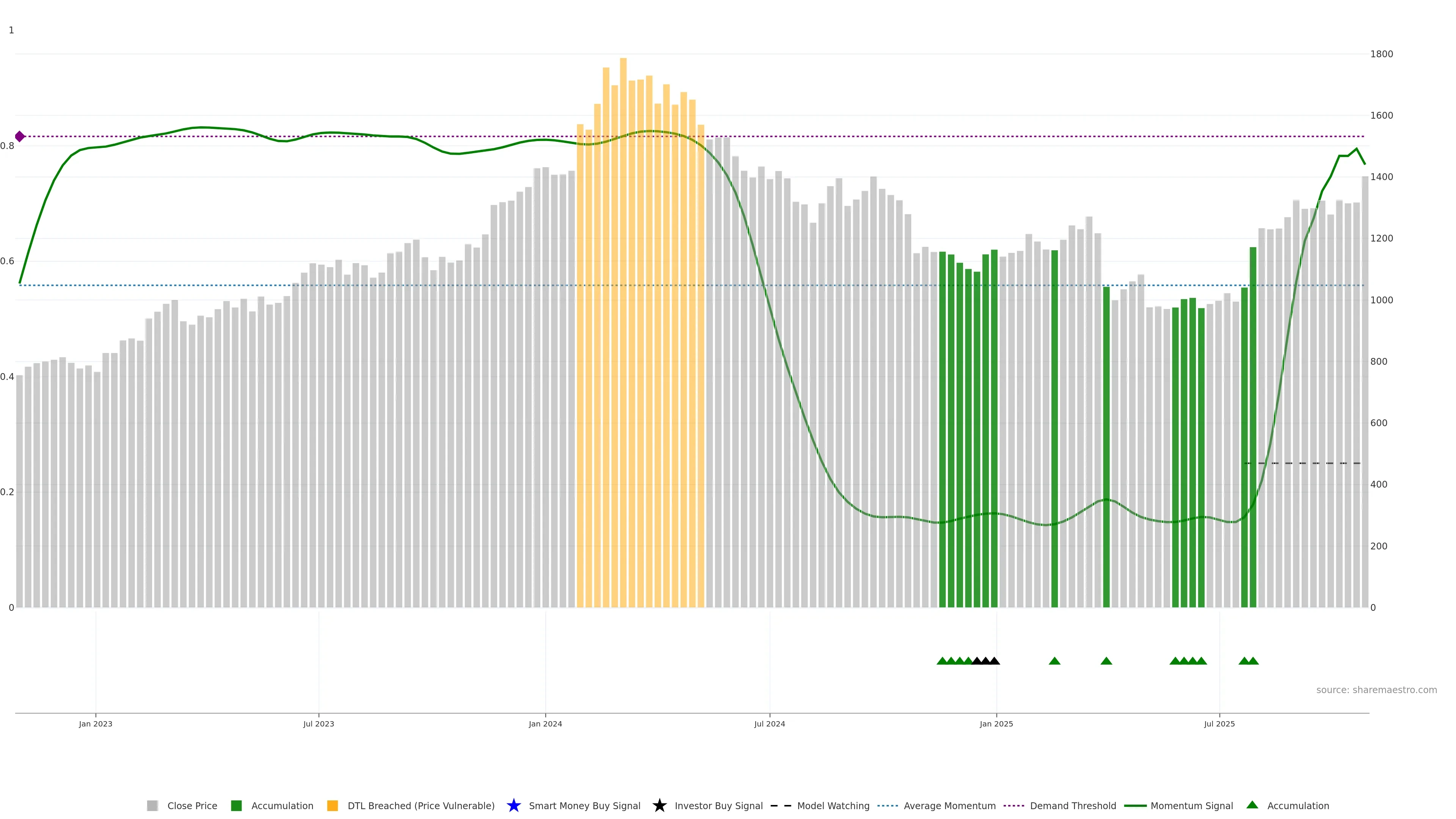The height and width of the screenshot is (819, 1456).
Task: Toggle Demand Threshold legend entry
Action: (x=1072, y=805)
